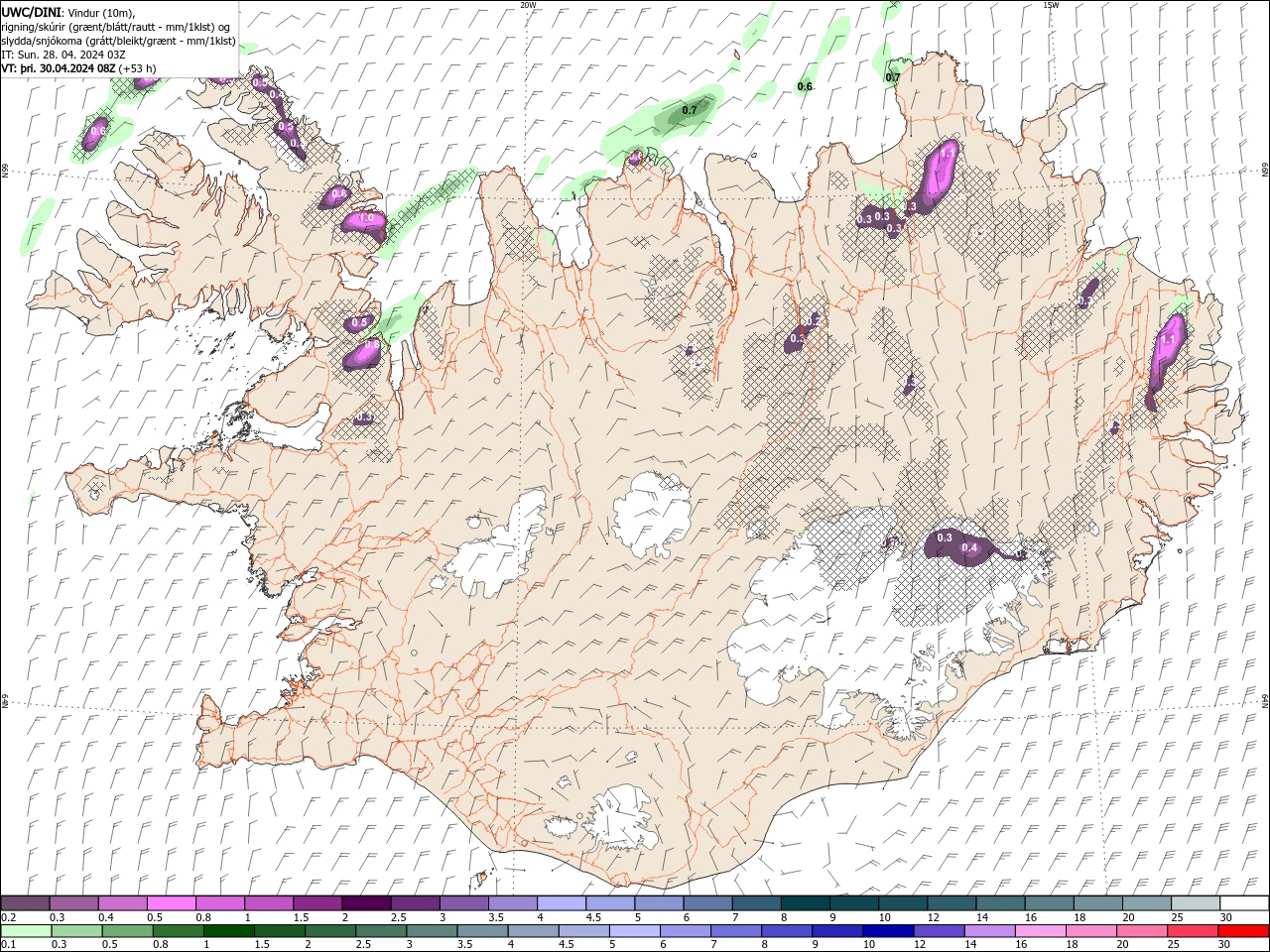
Task: Click the '1.1' snowfall value on the east coast
Action: 1168,339
